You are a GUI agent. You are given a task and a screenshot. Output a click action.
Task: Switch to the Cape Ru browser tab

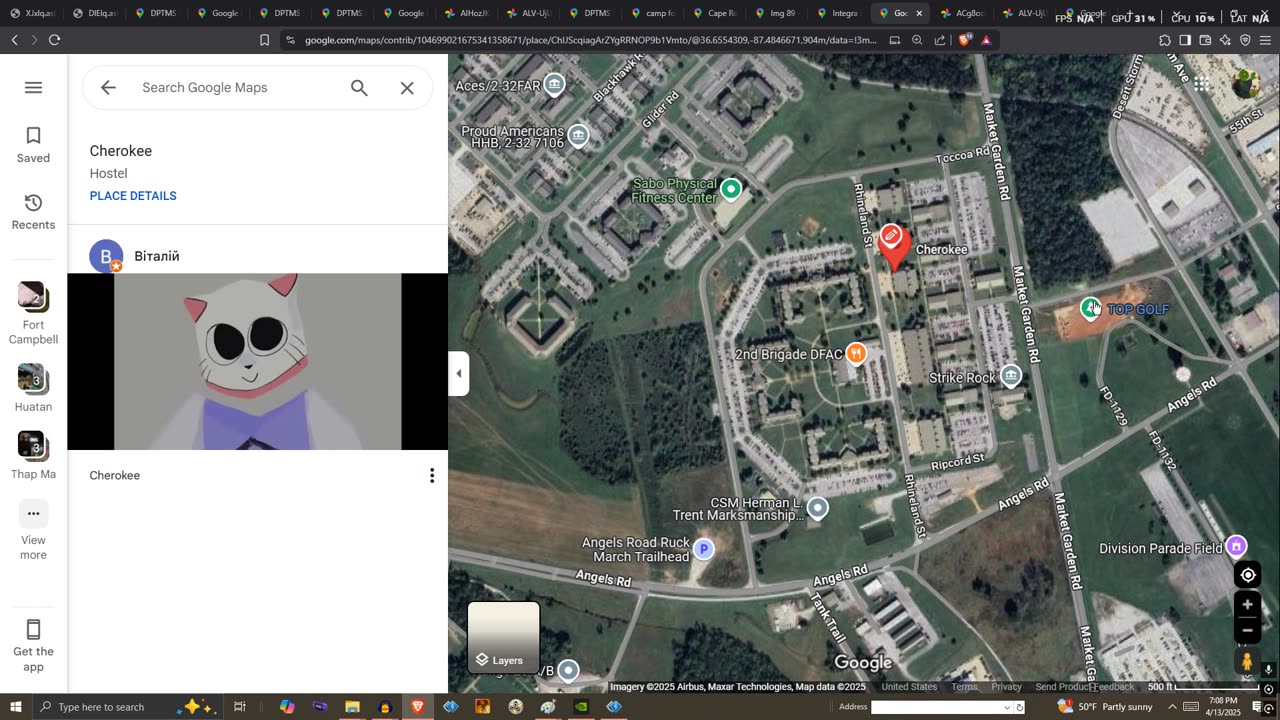pyautogui.click(x=713, y=13)
